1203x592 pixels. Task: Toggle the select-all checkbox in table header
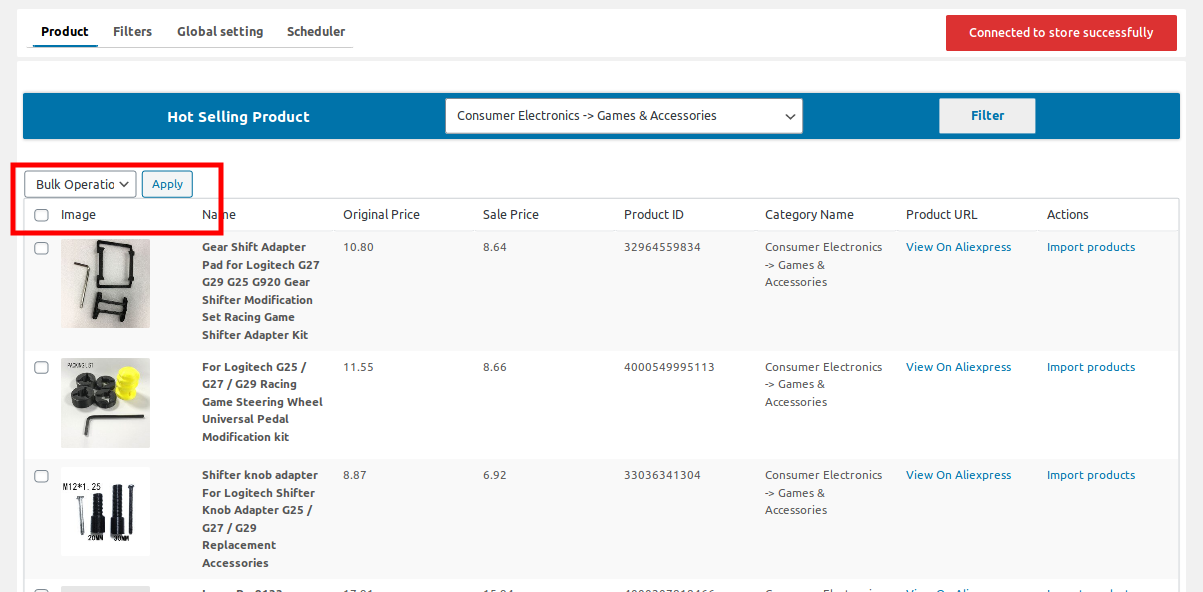pos(41,215)
